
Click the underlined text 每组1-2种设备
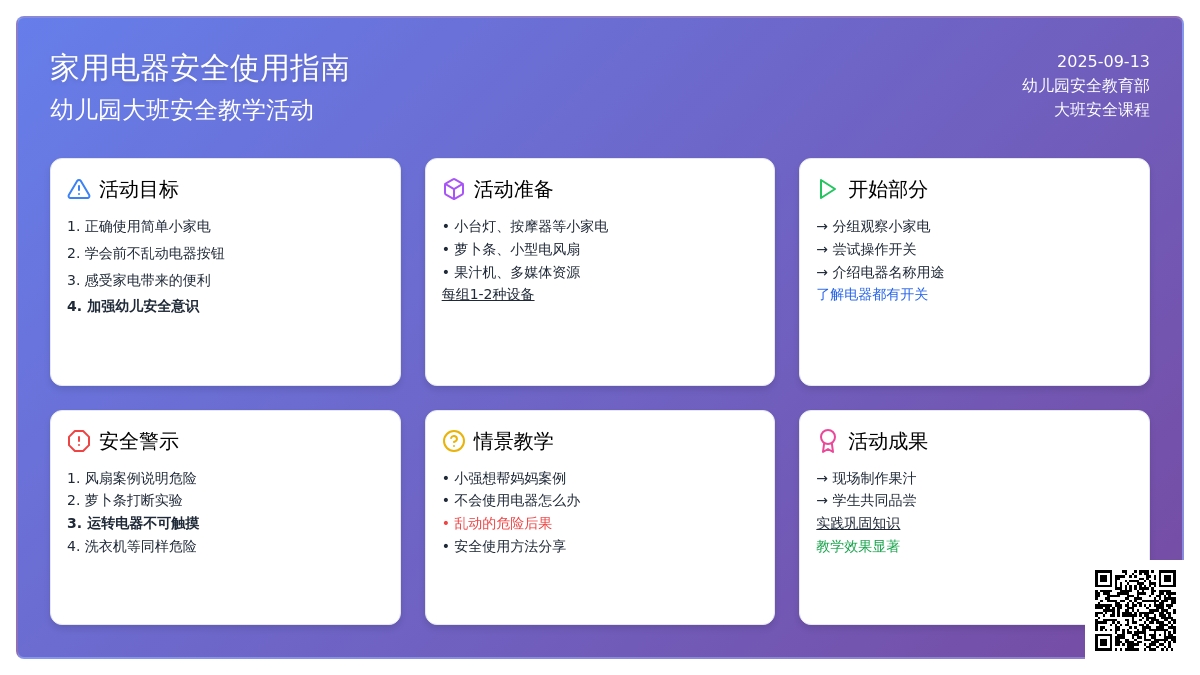tap(488, 294)
